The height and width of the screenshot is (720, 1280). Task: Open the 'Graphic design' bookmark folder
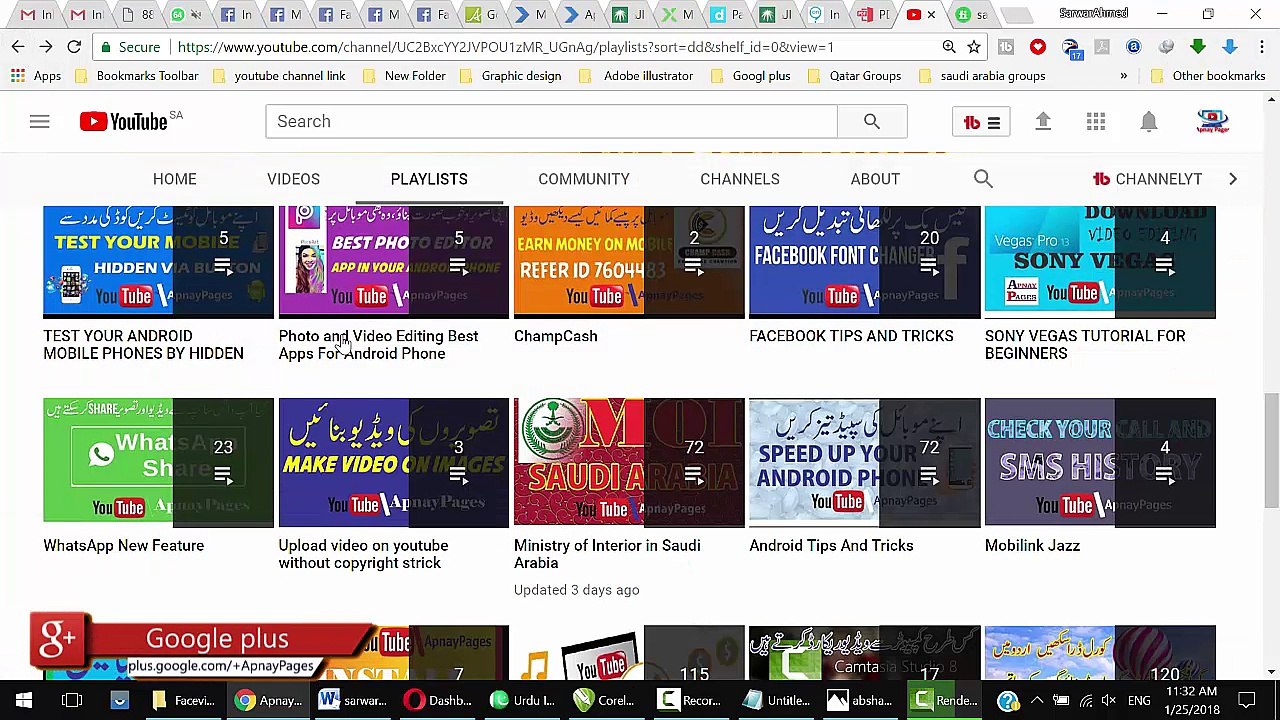point(510,76)
